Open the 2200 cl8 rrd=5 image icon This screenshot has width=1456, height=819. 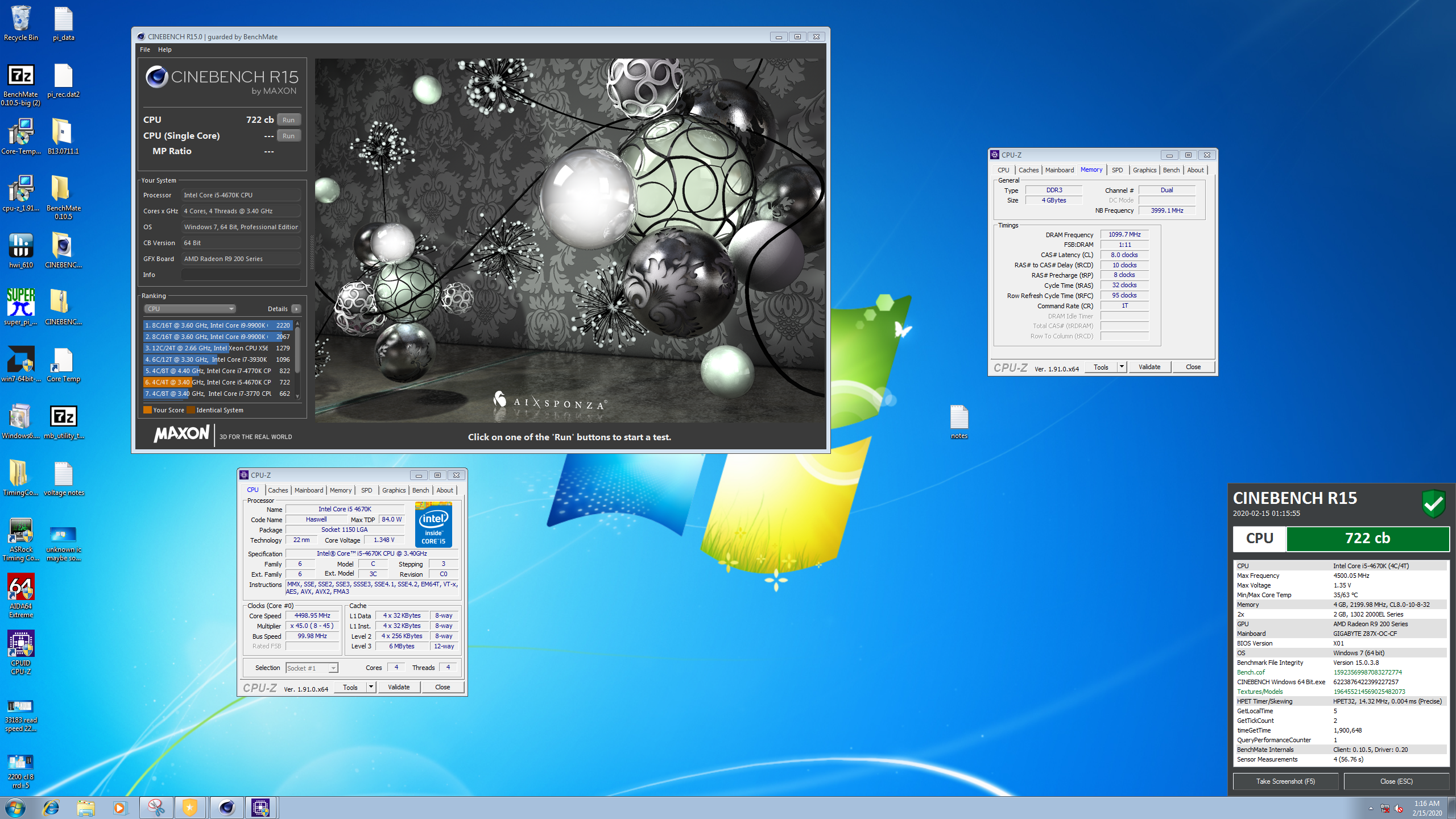point(21,772)
